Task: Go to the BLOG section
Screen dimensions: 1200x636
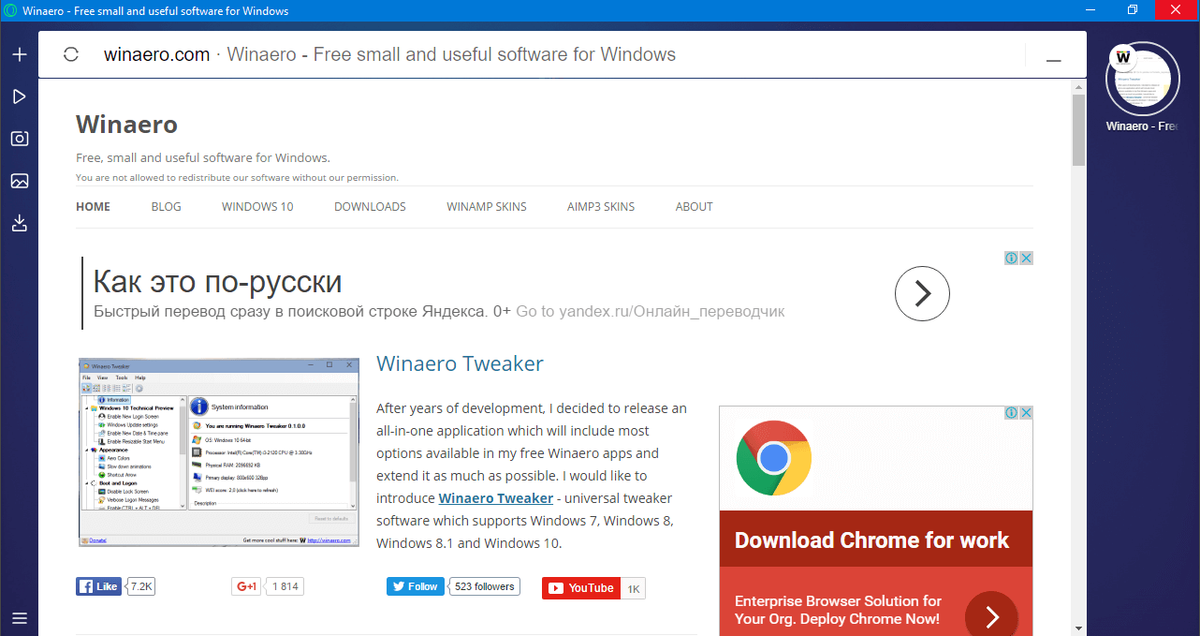Action: click(166, 207)
